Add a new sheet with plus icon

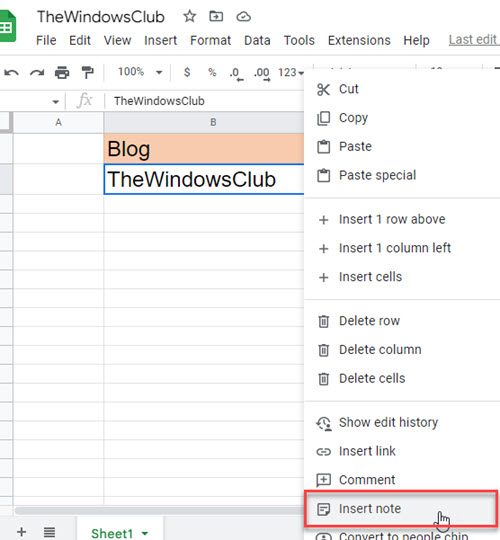21,532
